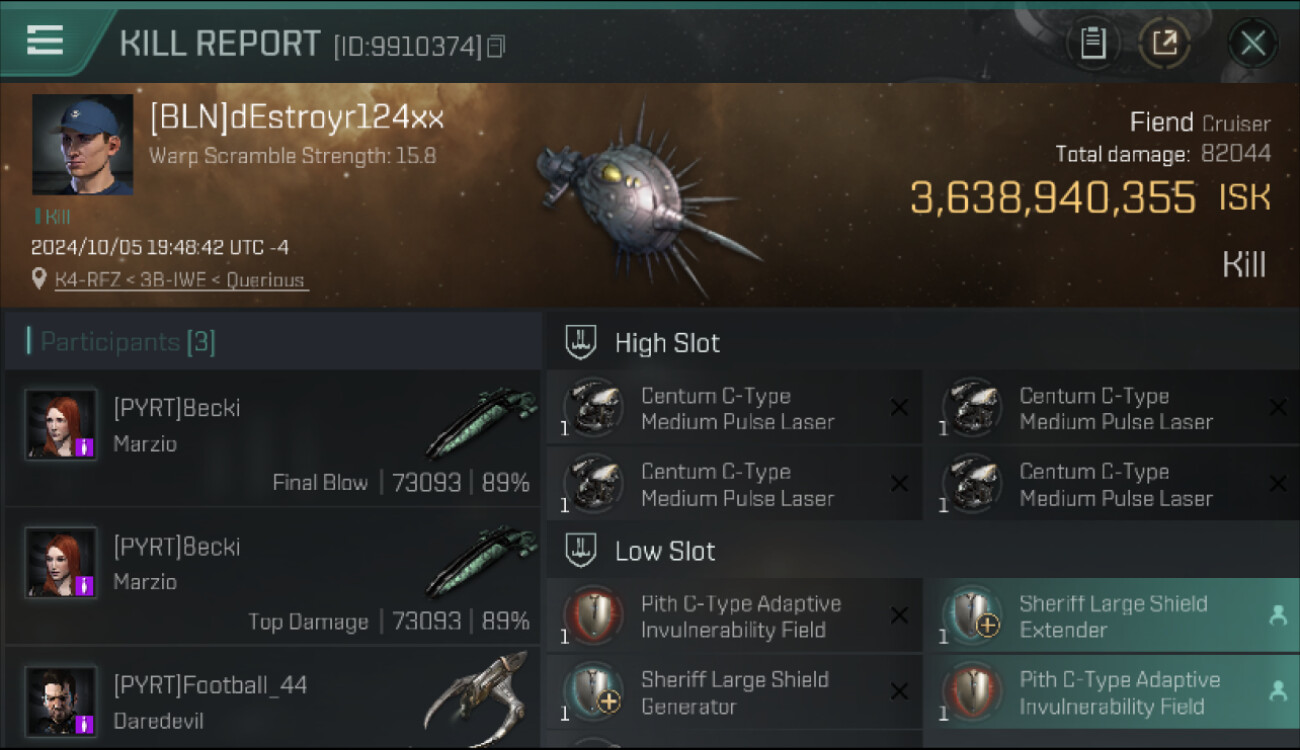Select Becki's Top Damage participant row
Image resolution: width=1300 pixels, height=750 pixels.
(272, 577)
